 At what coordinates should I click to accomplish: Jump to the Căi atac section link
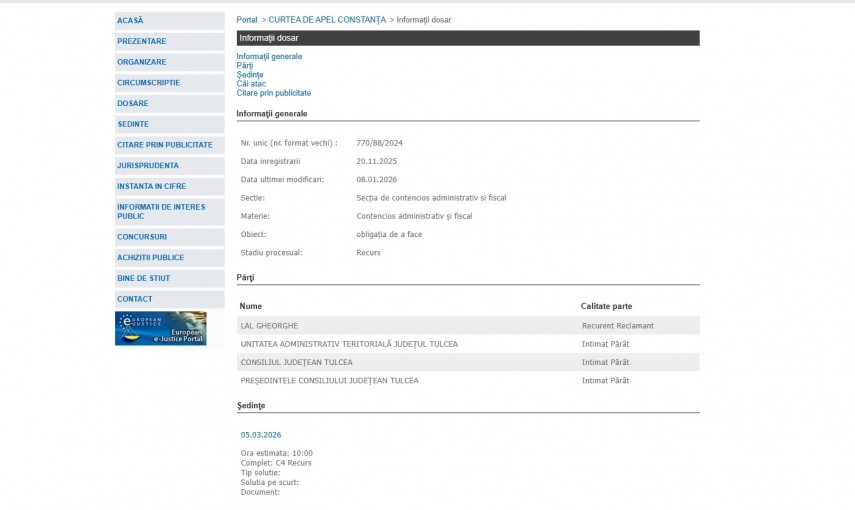[251, 84]
